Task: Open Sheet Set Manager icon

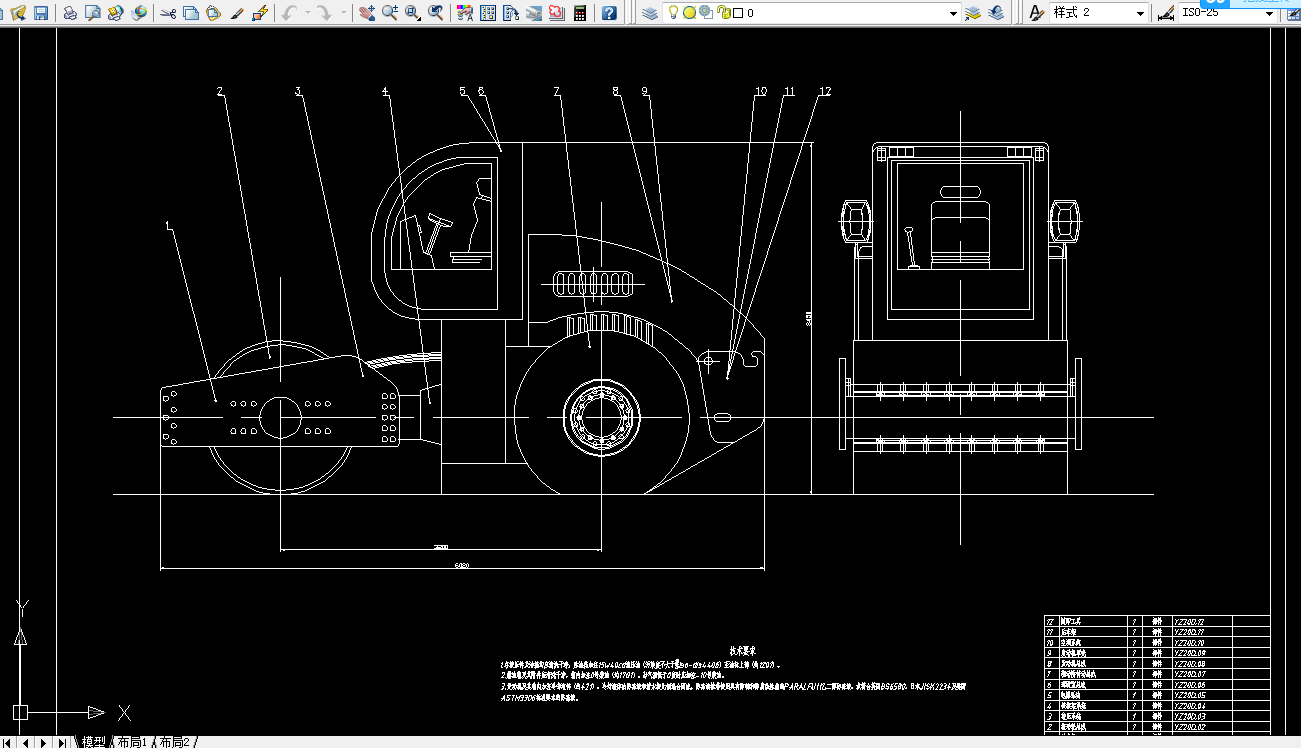Action: pyautogui.click(x=534, y=13)
